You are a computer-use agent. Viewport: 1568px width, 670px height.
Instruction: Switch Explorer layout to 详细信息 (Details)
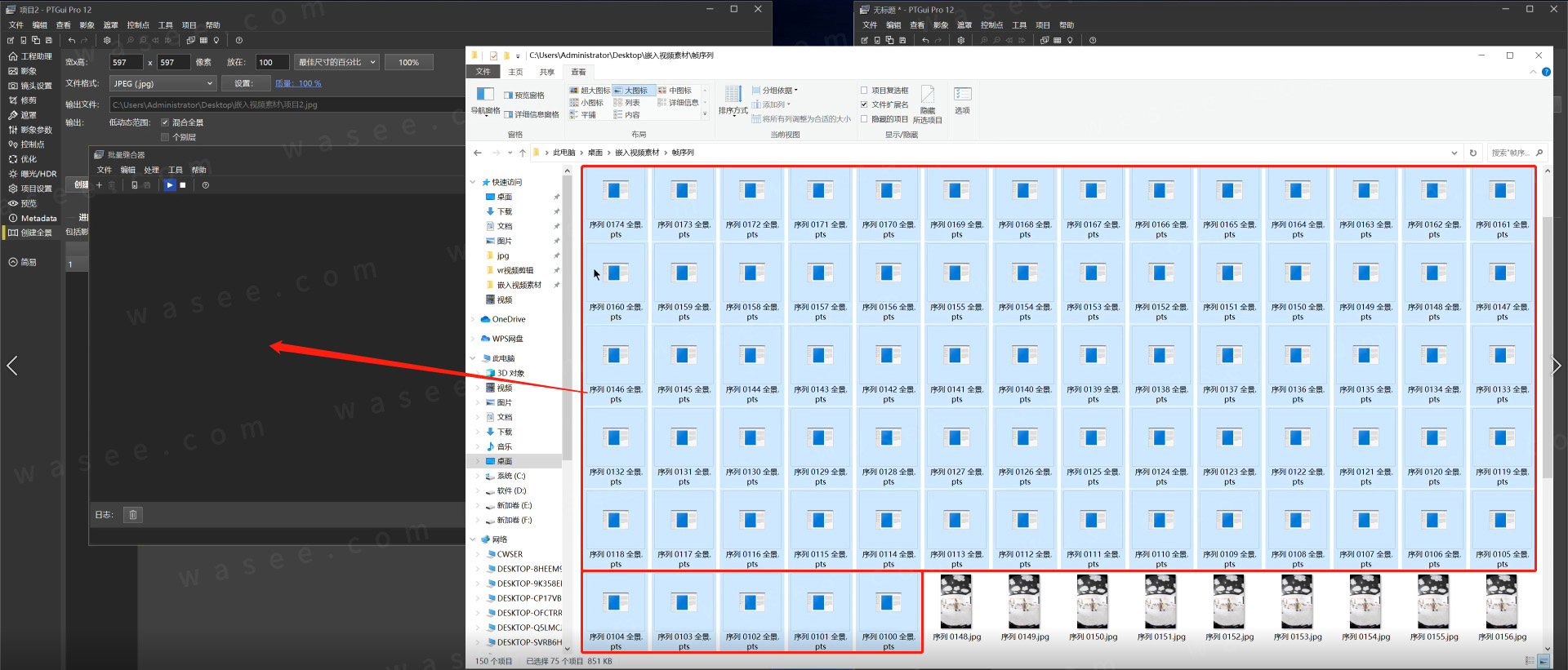coord(678,103)
